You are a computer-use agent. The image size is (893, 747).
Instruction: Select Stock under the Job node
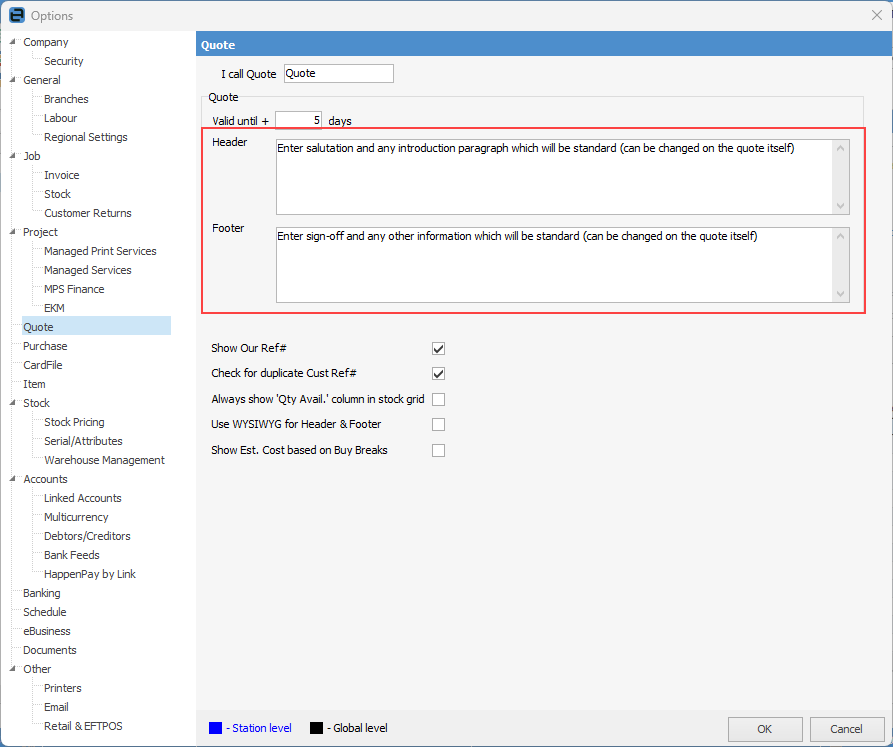point(58,194)
